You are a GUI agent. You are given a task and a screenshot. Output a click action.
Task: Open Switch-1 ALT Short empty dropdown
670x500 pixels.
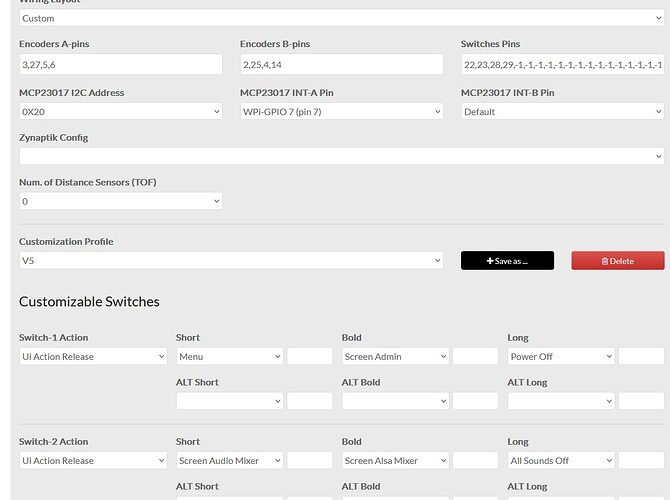click(229, 400)
